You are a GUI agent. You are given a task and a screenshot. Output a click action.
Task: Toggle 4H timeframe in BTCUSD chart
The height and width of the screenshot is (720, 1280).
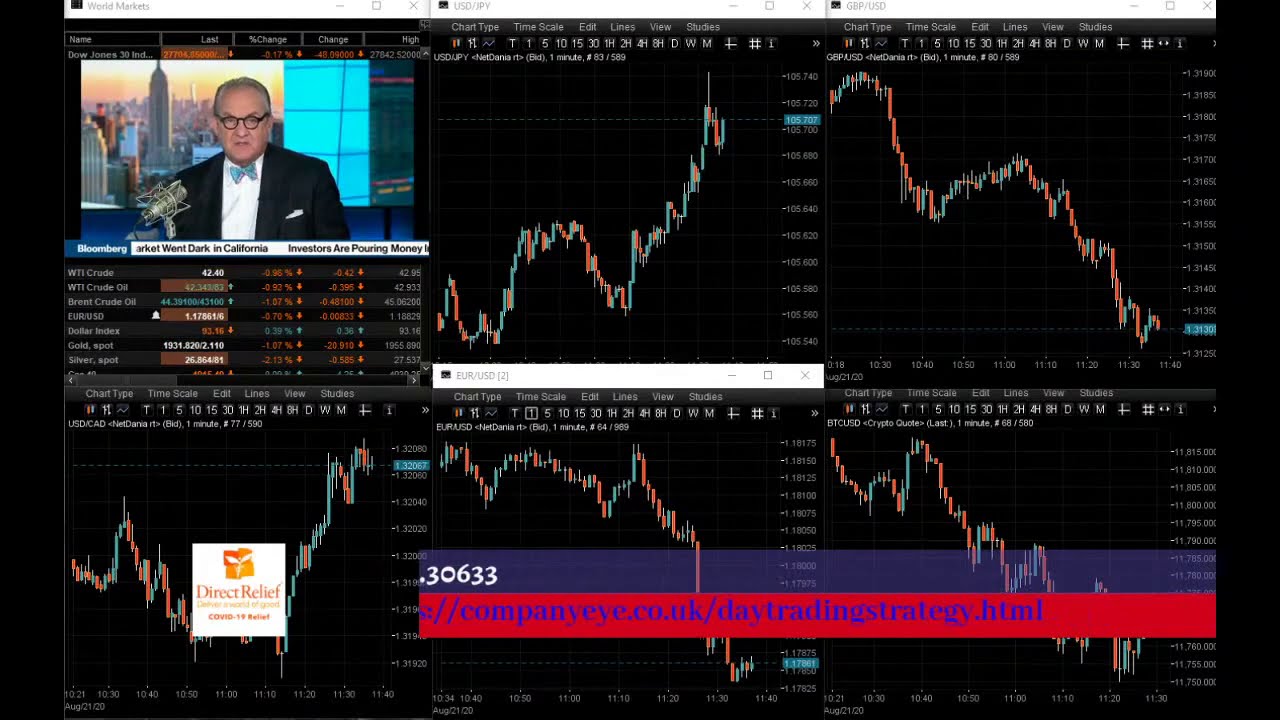pyautogui.click(x=1035, y=409)
